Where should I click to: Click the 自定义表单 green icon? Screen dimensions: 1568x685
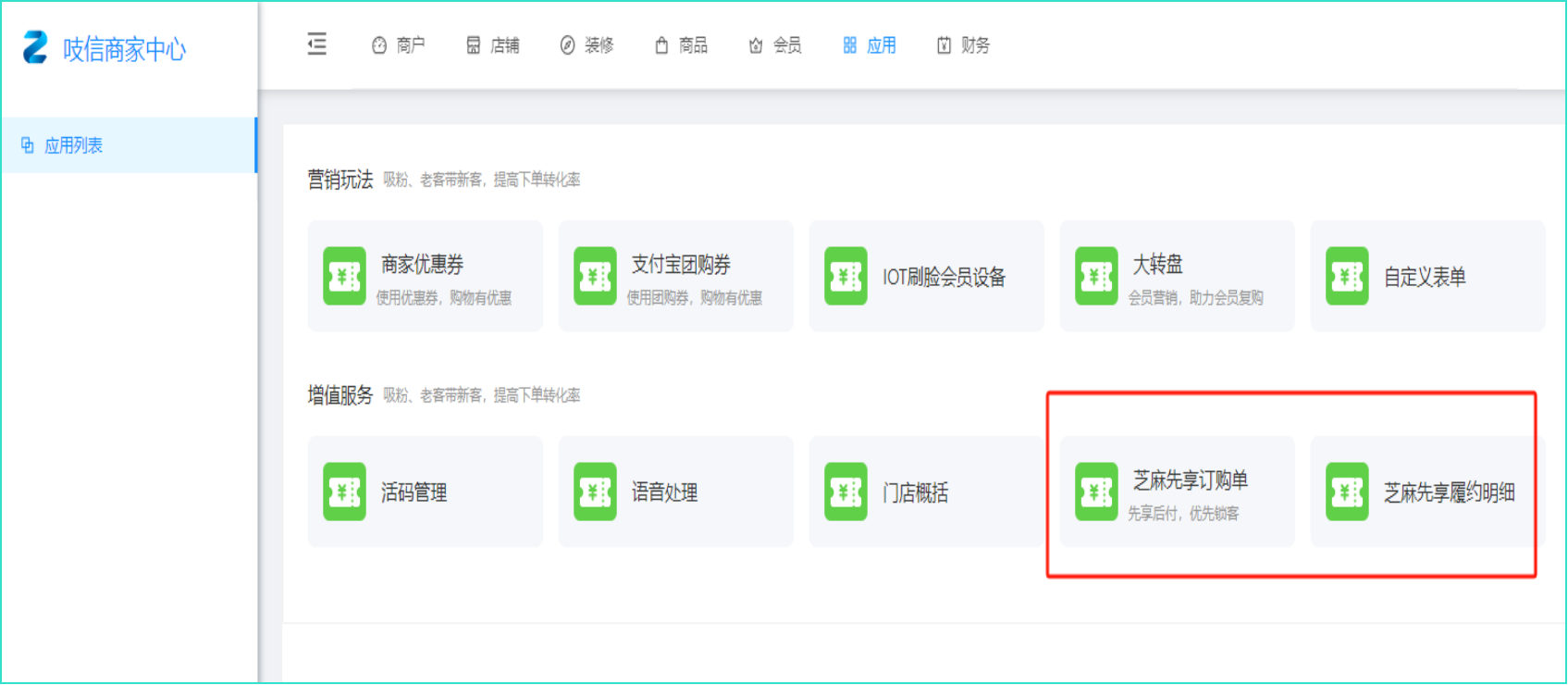click(1347, 276)
